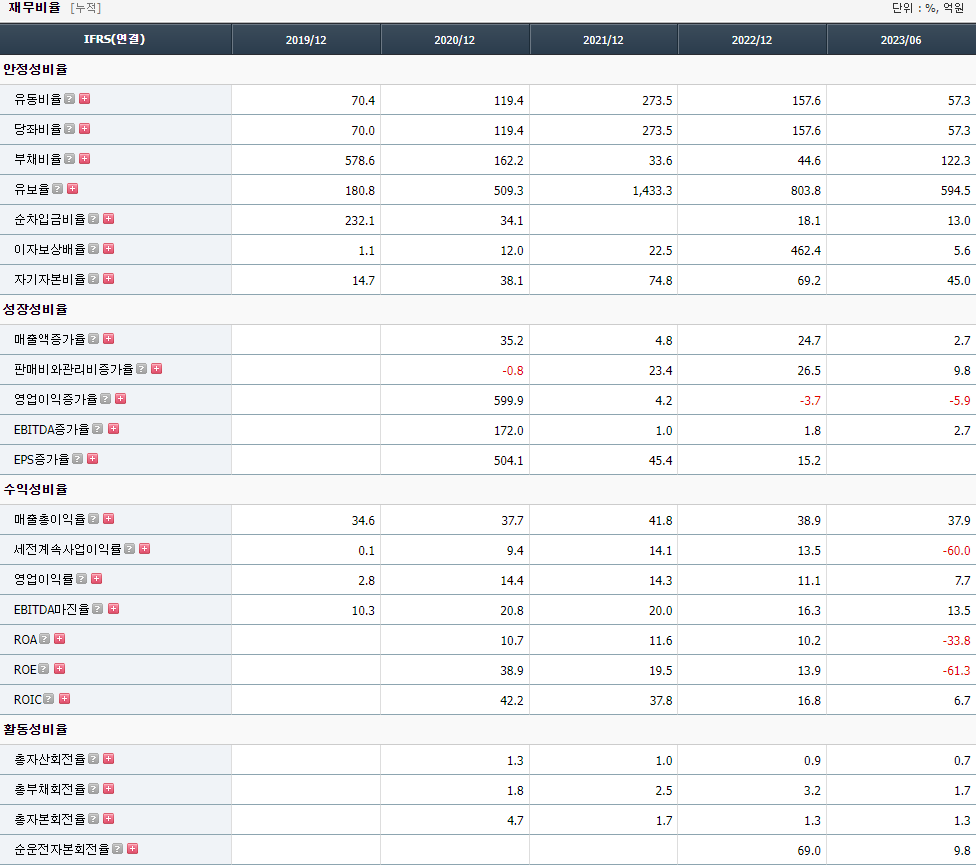Click plus icon for 총자산회전율
Viewport: 979px width, 865px height.
point(109,758)
